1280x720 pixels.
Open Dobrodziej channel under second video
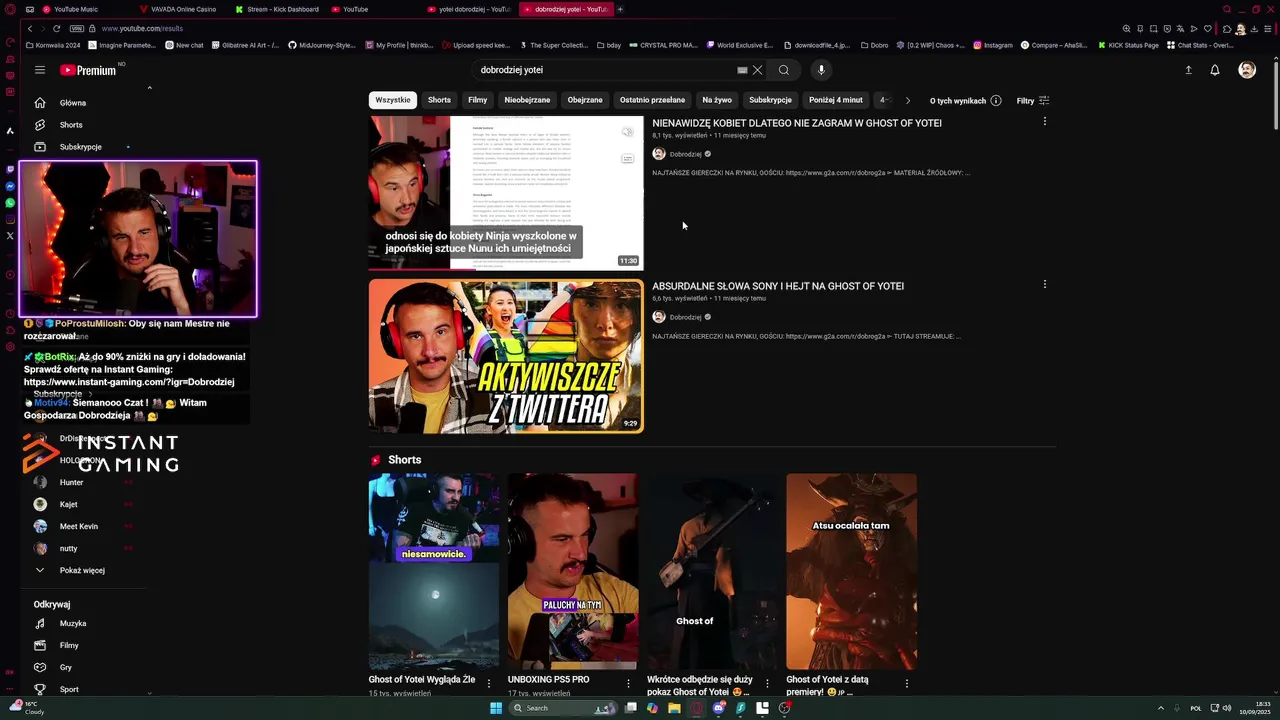(x=685, y=317)
